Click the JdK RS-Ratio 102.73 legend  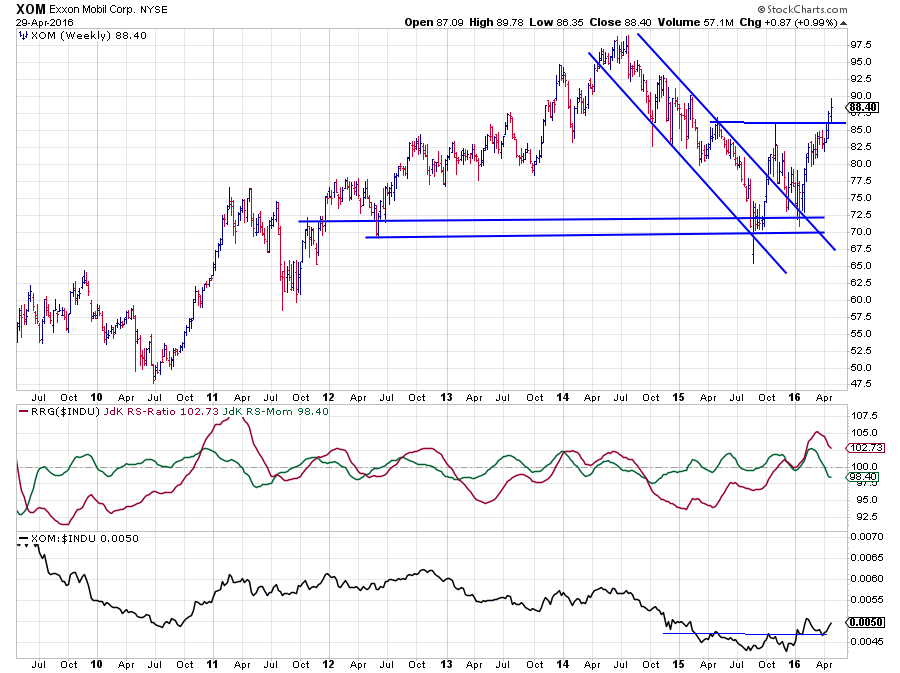click(161, 411)
